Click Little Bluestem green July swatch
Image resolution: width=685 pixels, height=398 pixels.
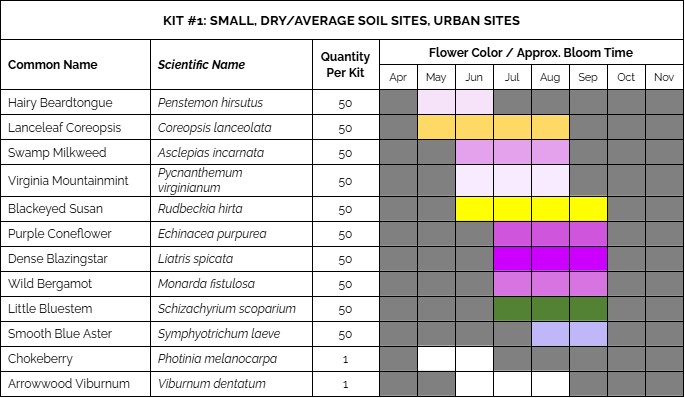(x=512, y=308)
